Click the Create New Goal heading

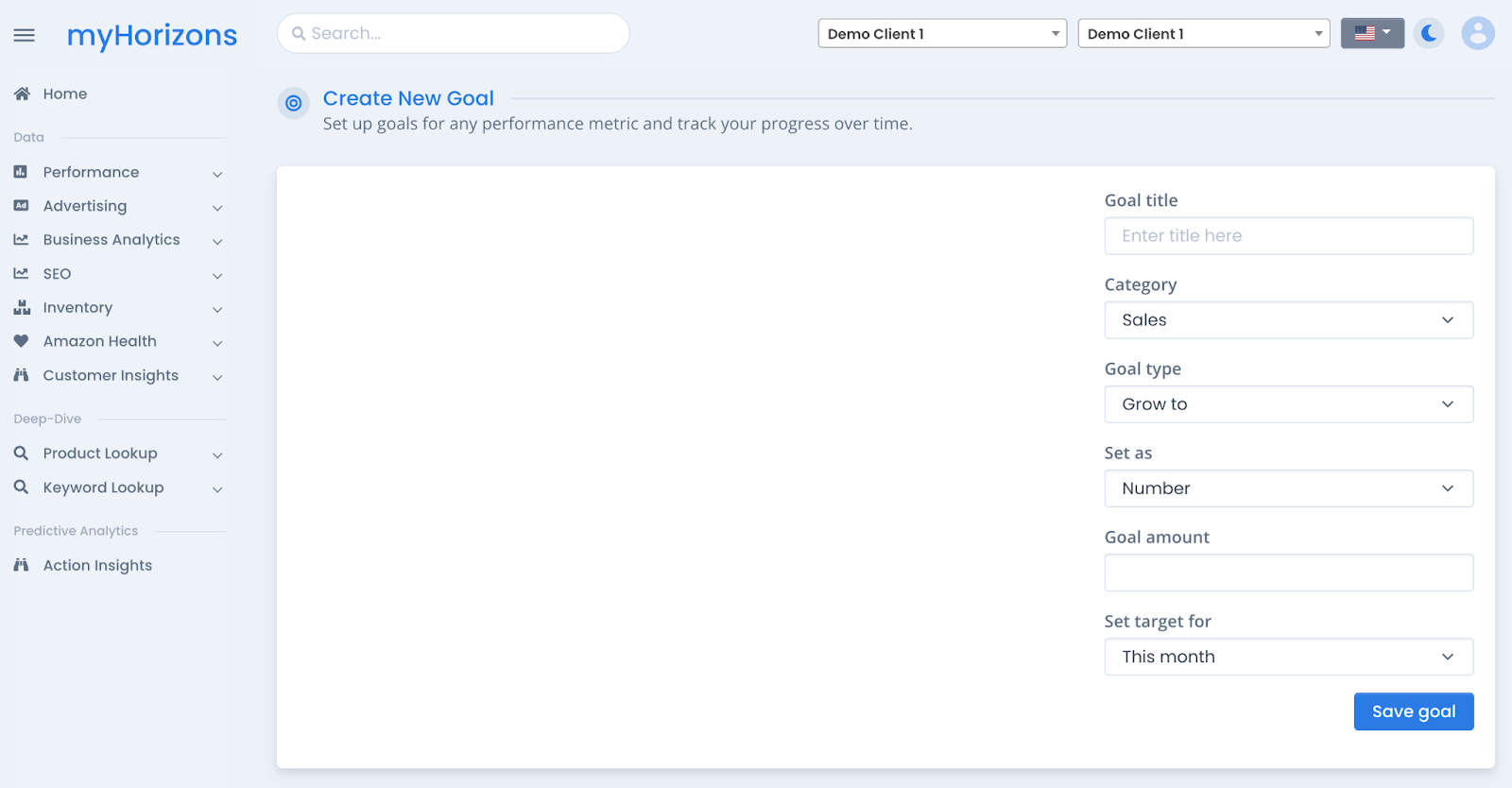[408, 98]
